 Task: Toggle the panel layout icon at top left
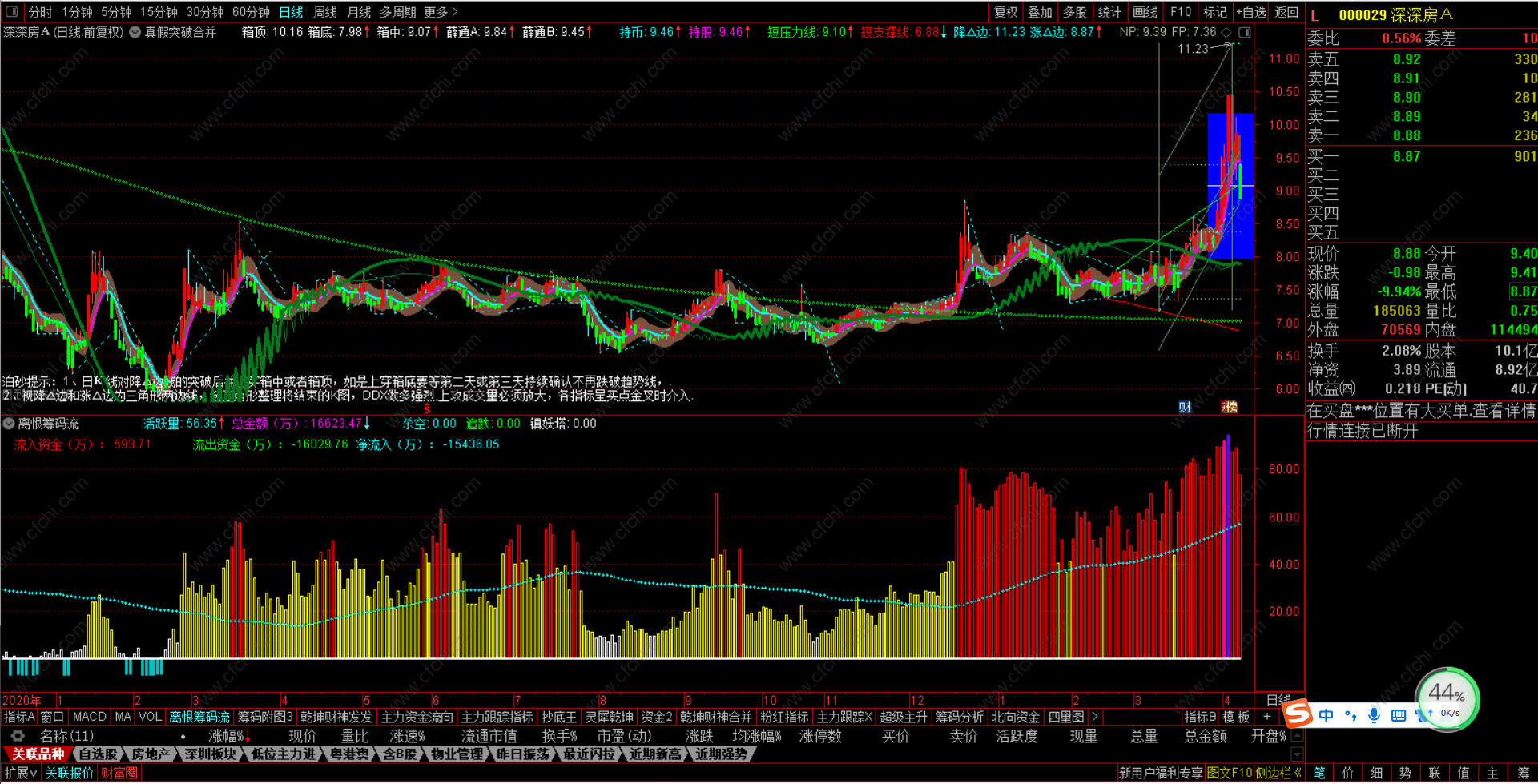(x=12, y=12)
